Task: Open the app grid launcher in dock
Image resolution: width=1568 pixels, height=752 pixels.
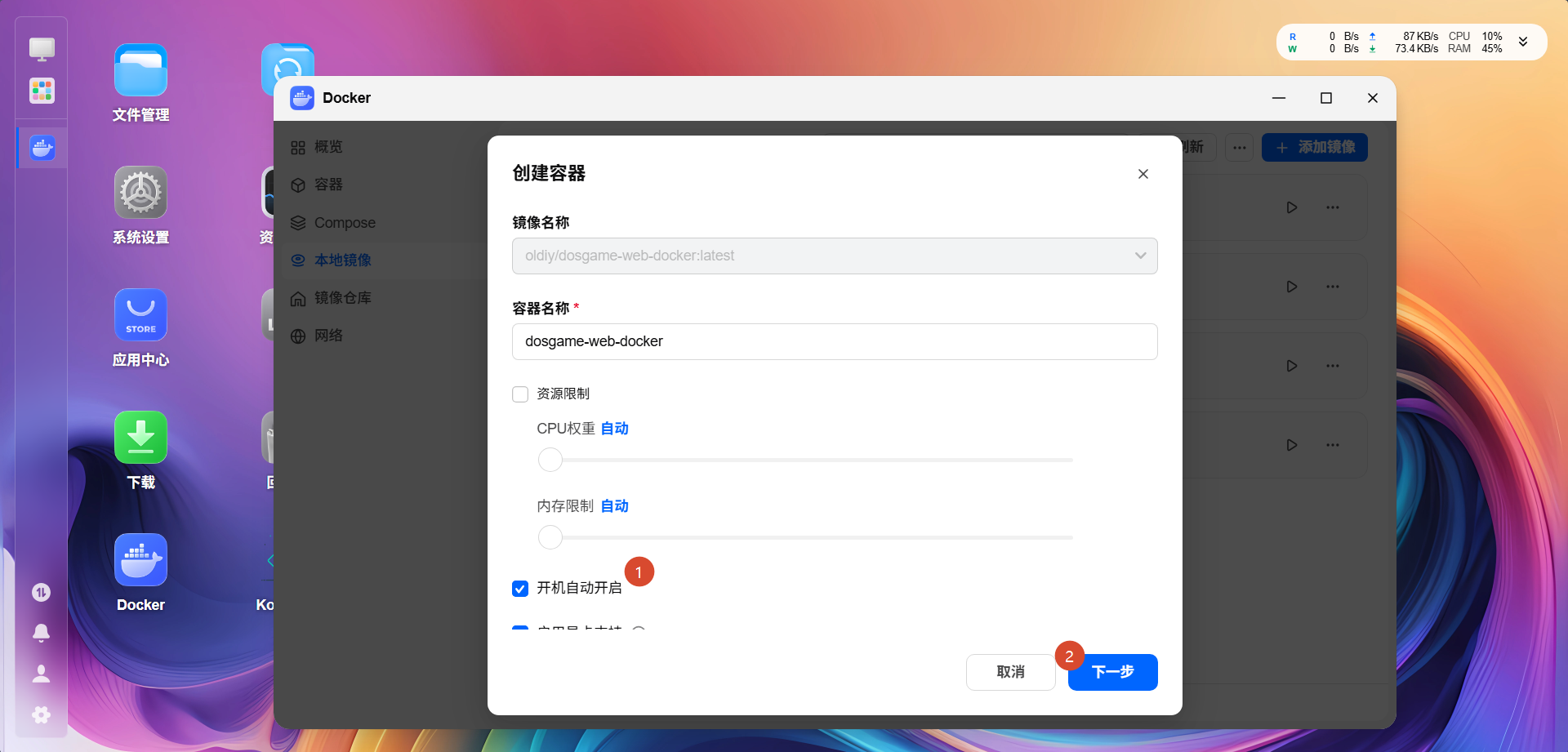Action: click(42, 91)
